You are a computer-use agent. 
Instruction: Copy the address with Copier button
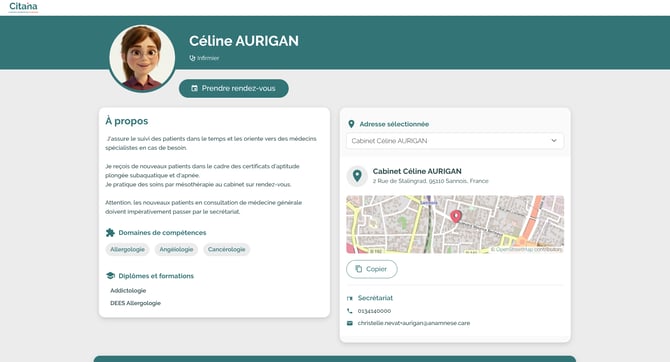[372, 269]
